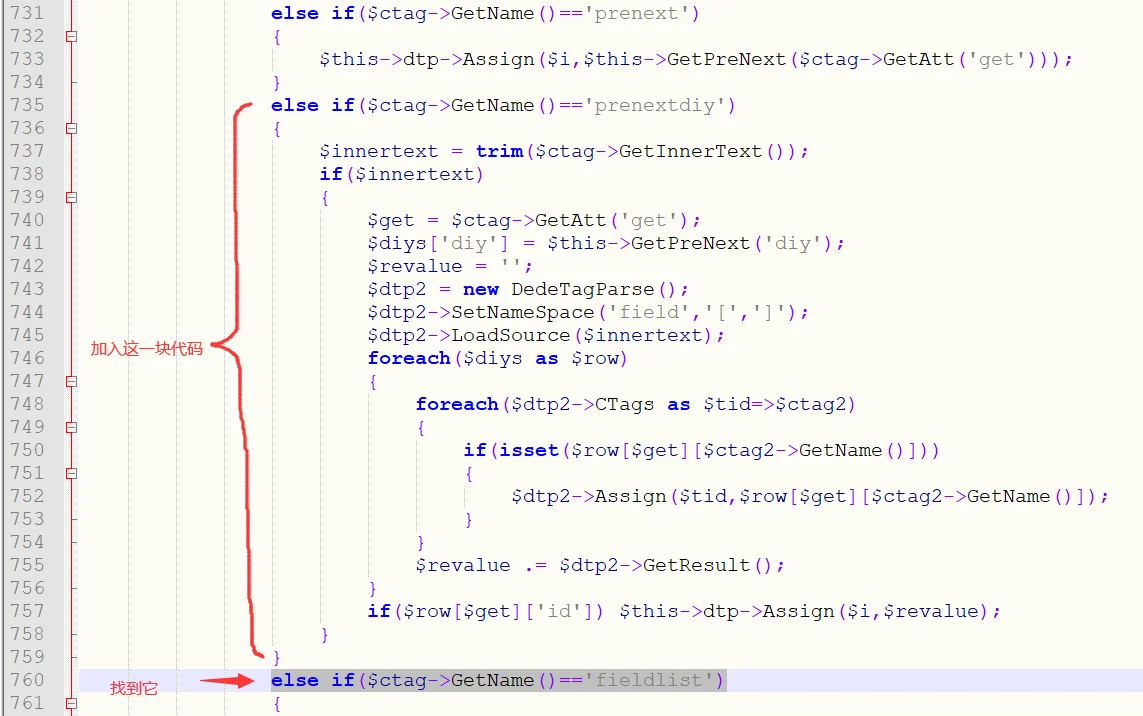
Task: Click SetNameSpace call on line 744
Action: [x=523, y=313]
